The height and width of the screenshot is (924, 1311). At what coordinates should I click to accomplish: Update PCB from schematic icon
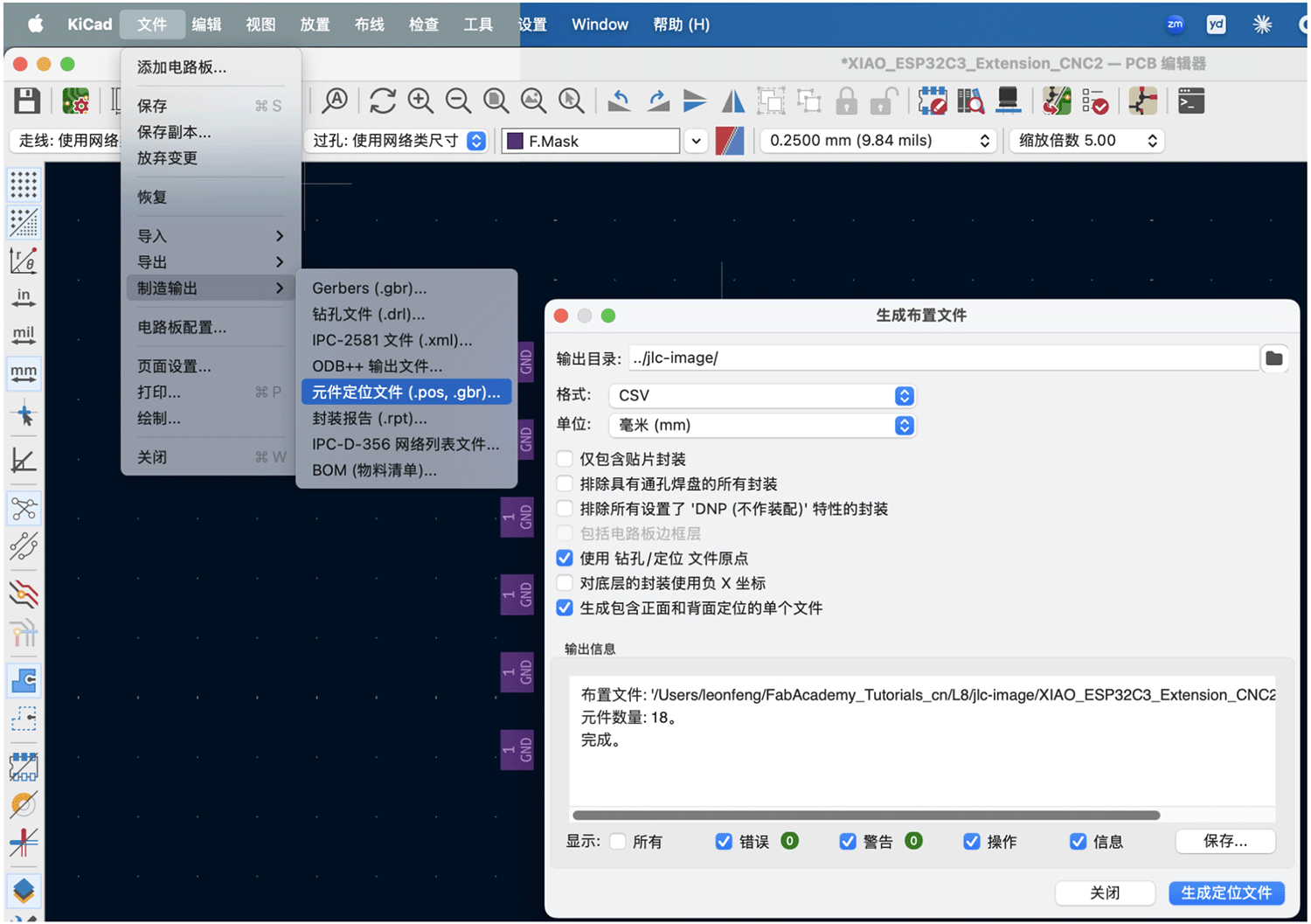pyautogui.click(x=1057, y=101)
